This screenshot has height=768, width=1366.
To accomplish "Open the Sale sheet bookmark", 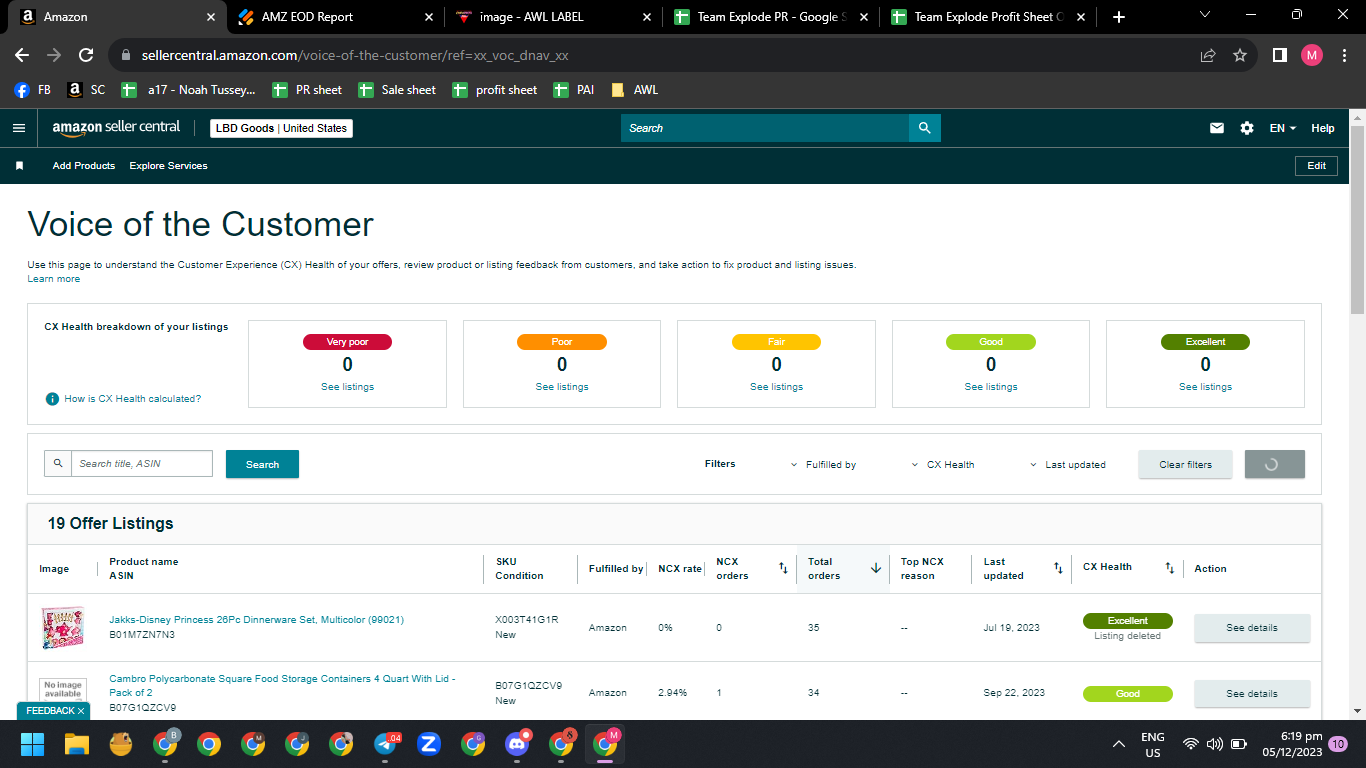I will click(397, 90).
